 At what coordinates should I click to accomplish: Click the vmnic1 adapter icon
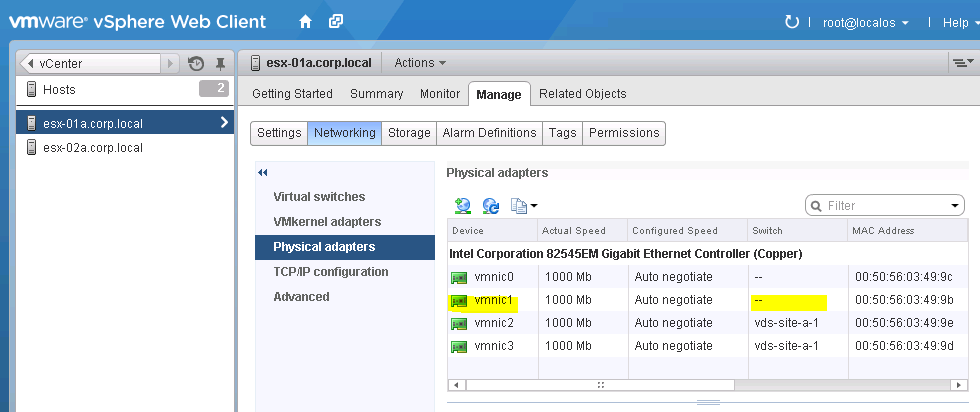coord(459,301)
